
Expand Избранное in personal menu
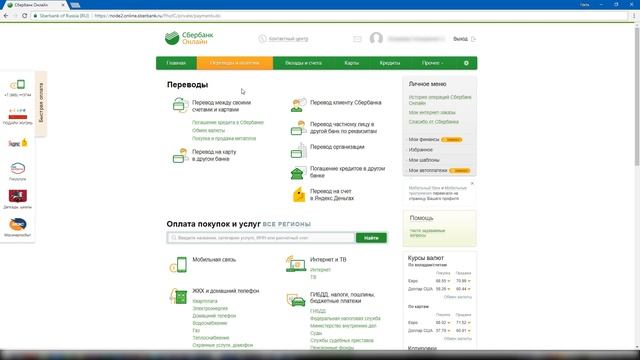420,150
